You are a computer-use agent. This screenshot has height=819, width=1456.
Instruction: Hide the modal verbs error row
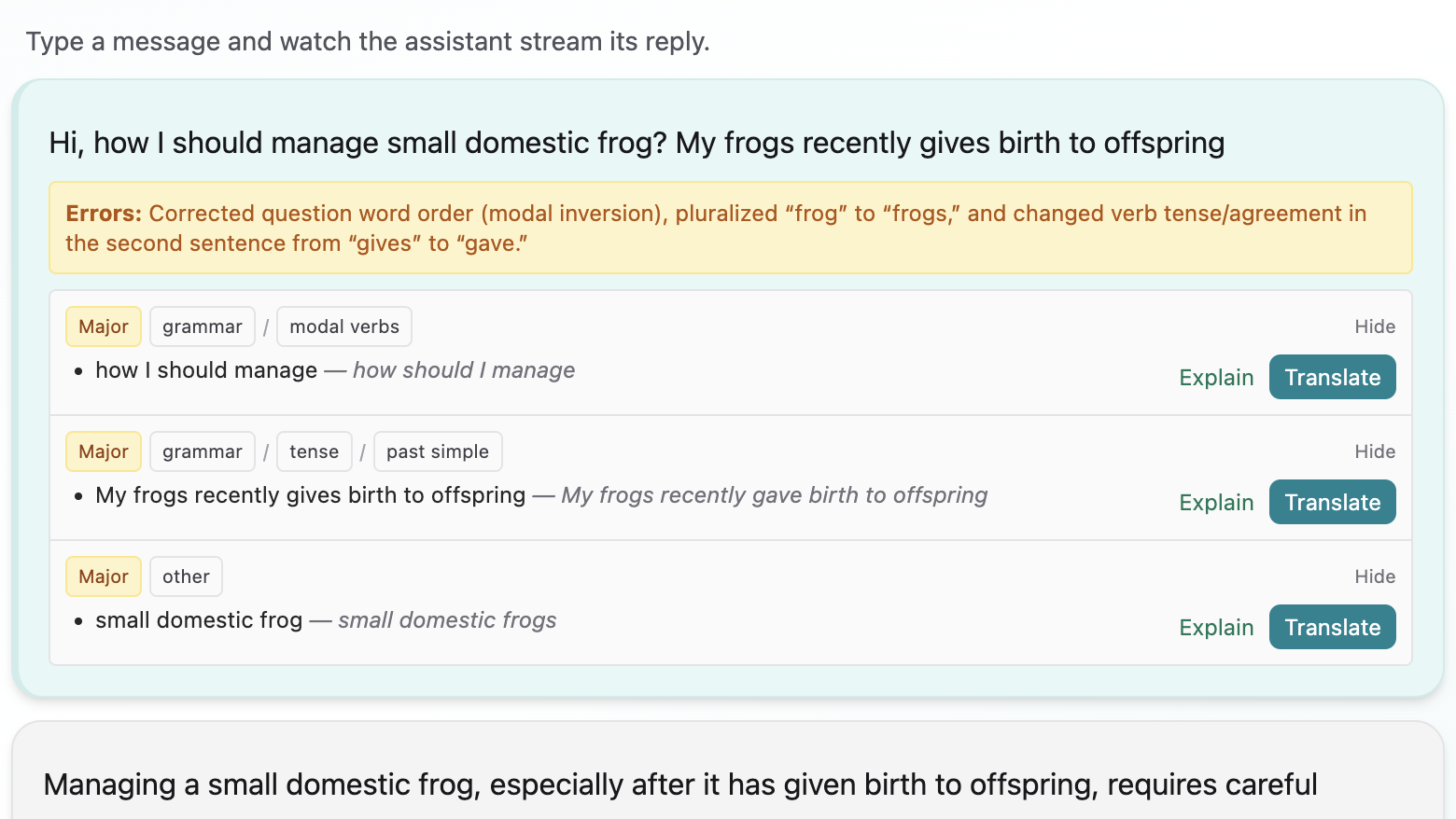pos(1374,326)
